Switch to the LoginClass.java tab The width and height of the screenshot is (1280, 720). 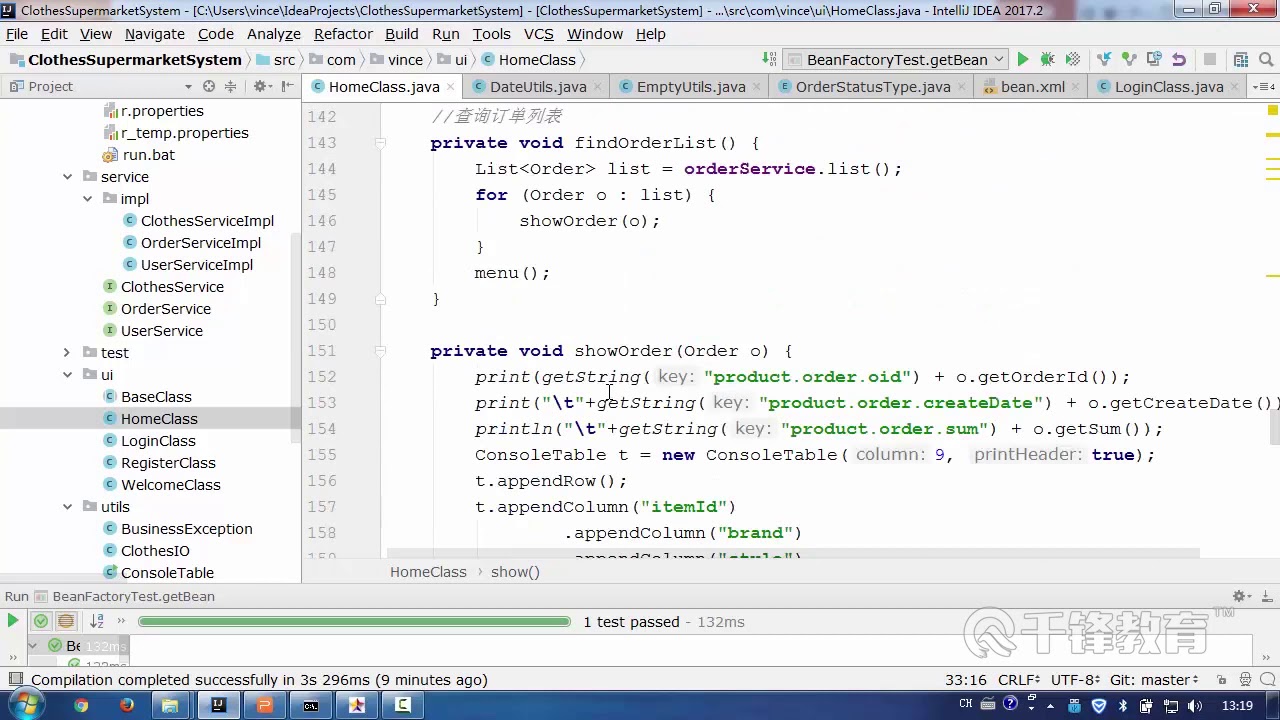[x=1169, y=87]
